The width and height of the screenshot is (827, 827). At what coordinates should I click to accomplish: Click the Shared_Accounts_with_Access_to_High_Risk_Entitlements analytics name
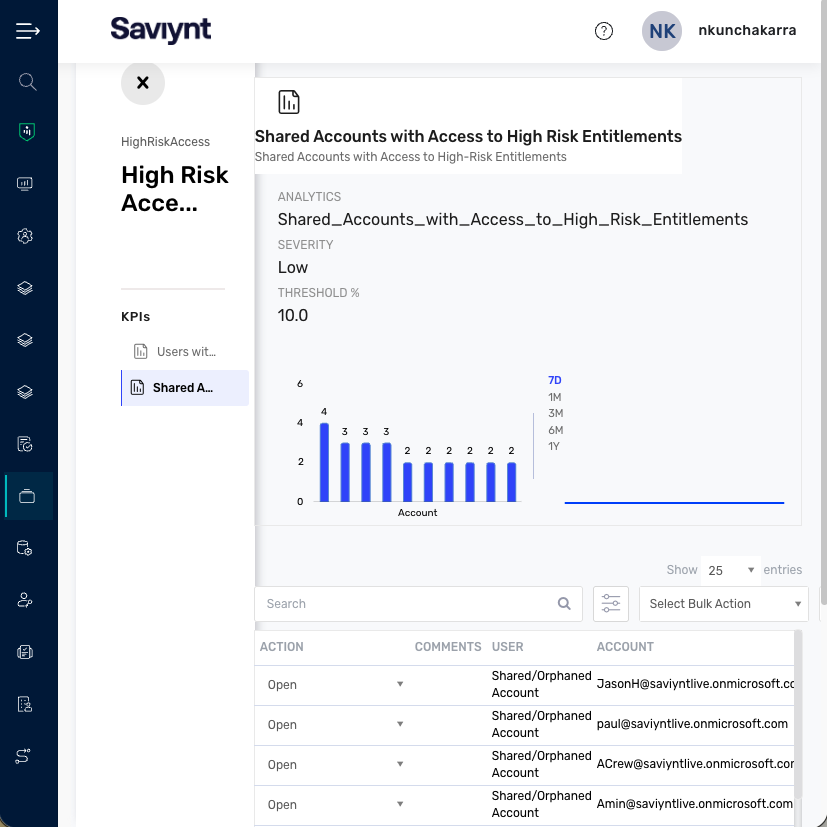click(x=513, y=219)
